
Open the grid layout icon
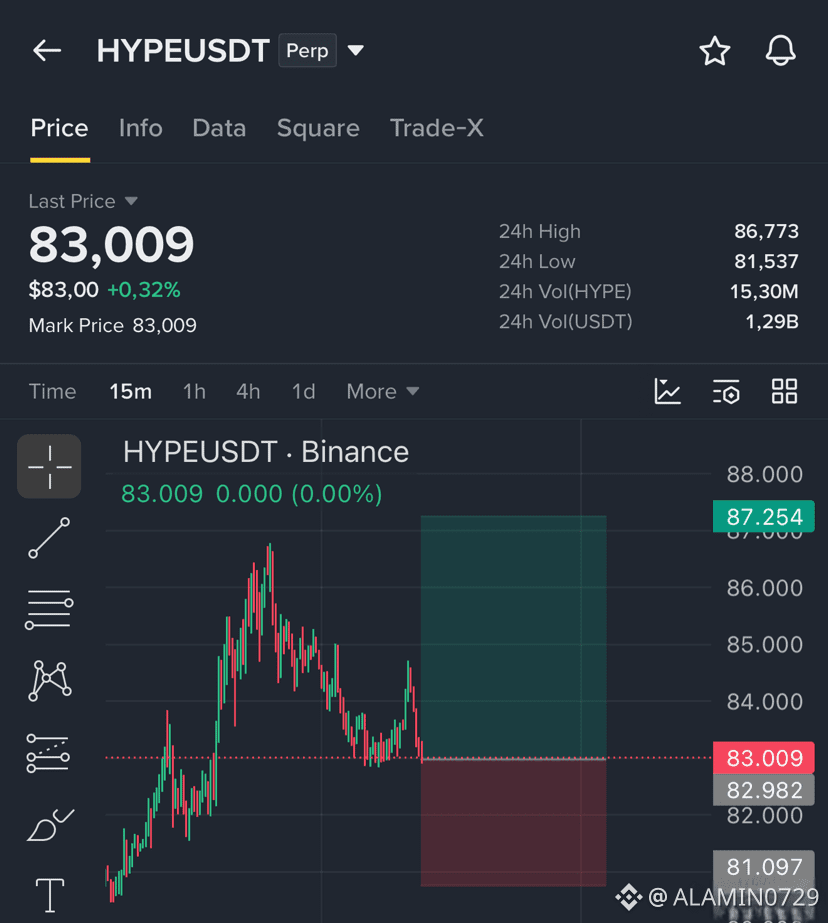(784, 391)
